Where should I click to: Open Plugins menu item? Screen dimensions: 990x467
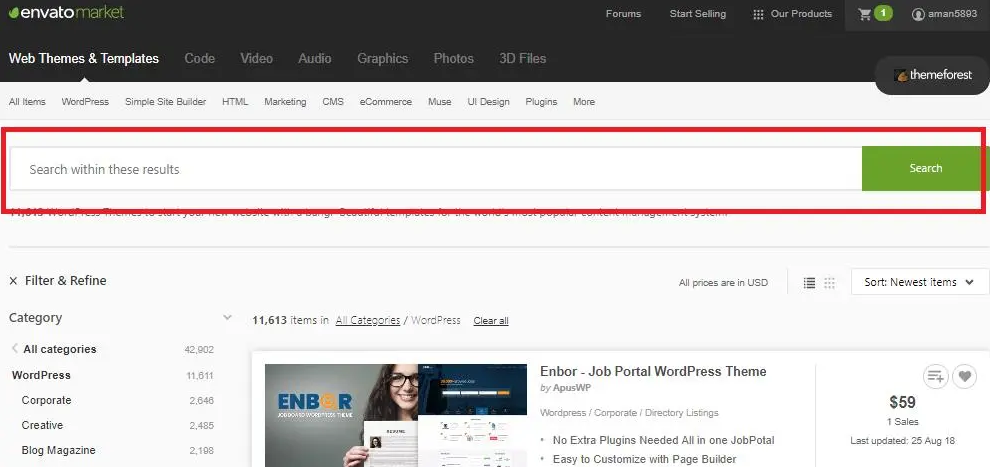pos(541,102)
